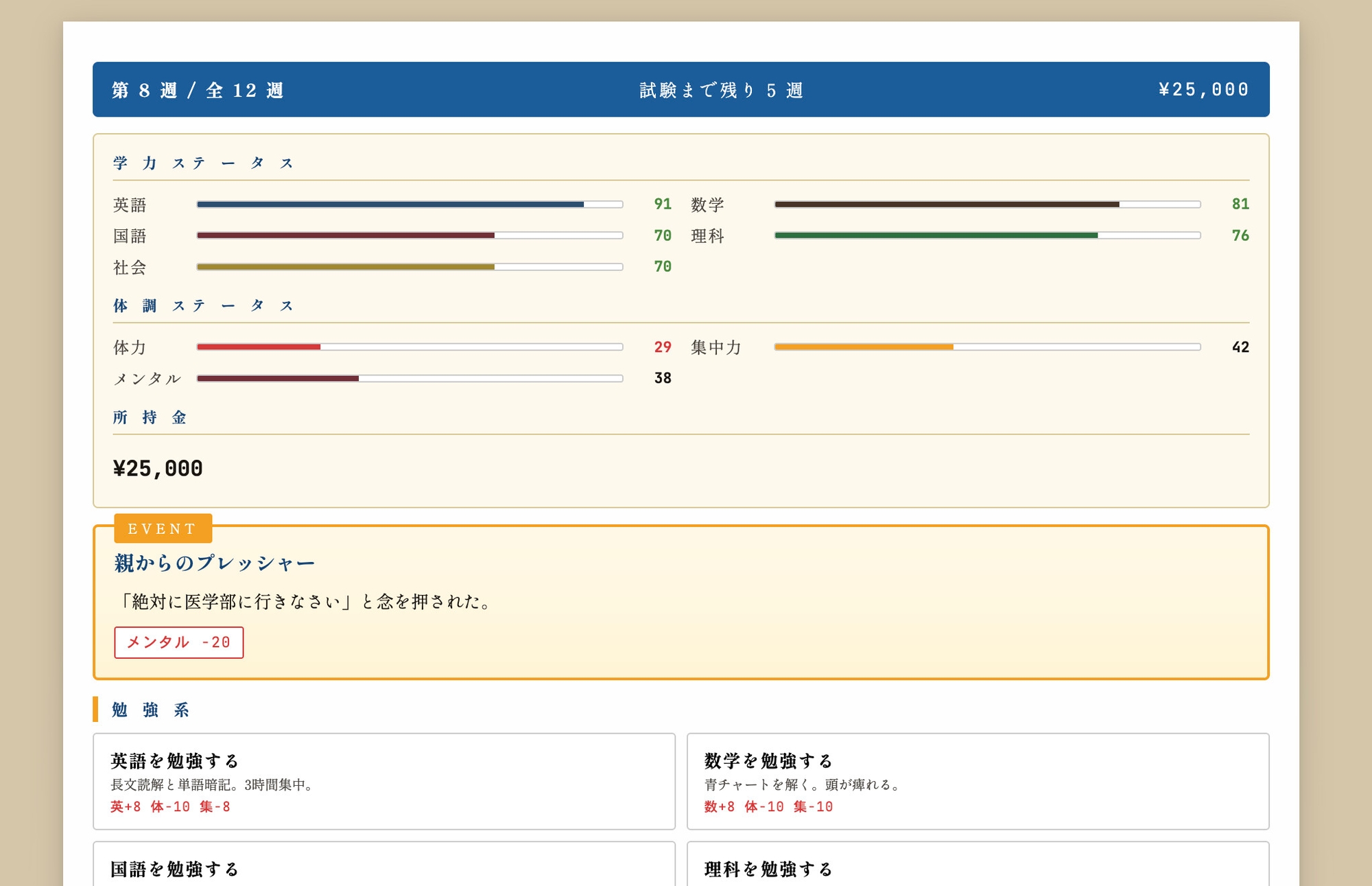
Task: Click the 理科 stat bar
Action: [x=987, y=235]
